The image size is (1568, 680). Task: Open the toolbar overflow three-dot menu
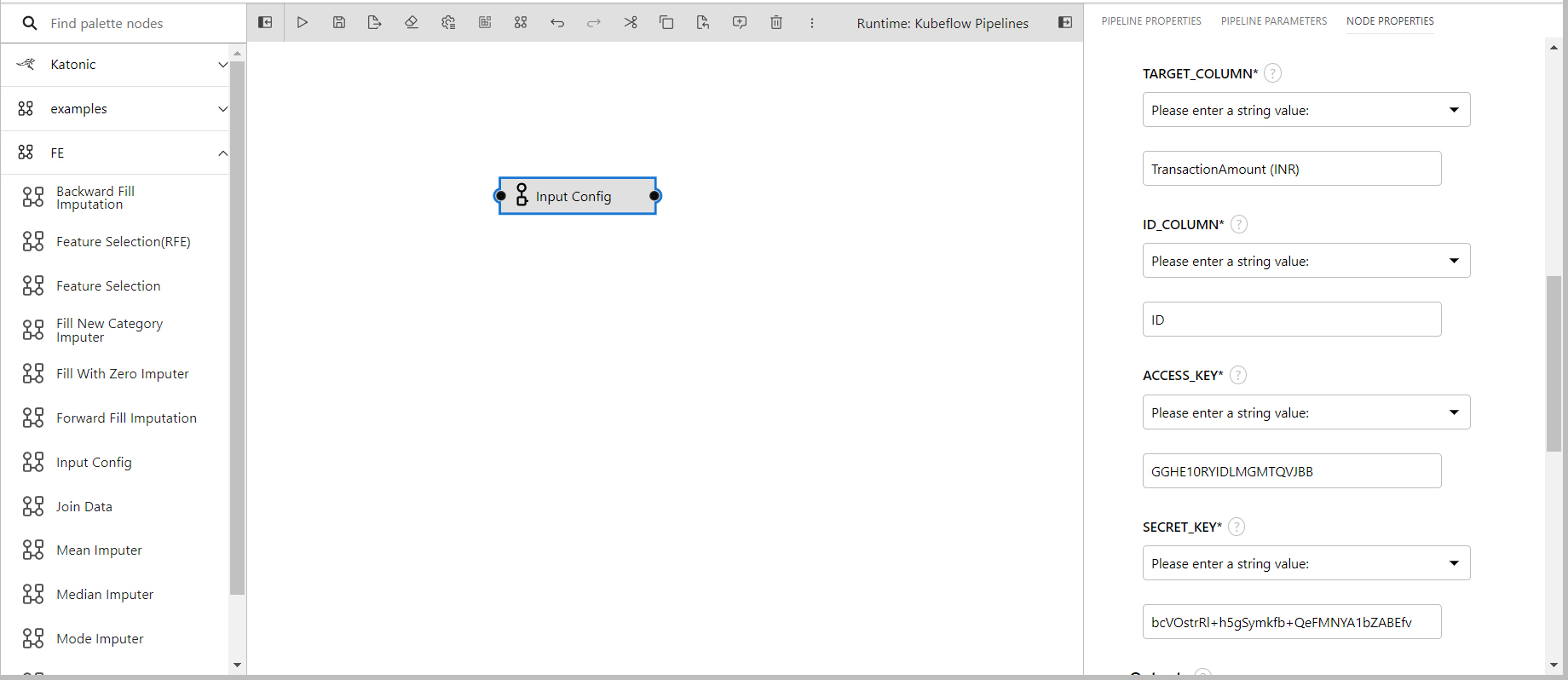tap(812, 23)
